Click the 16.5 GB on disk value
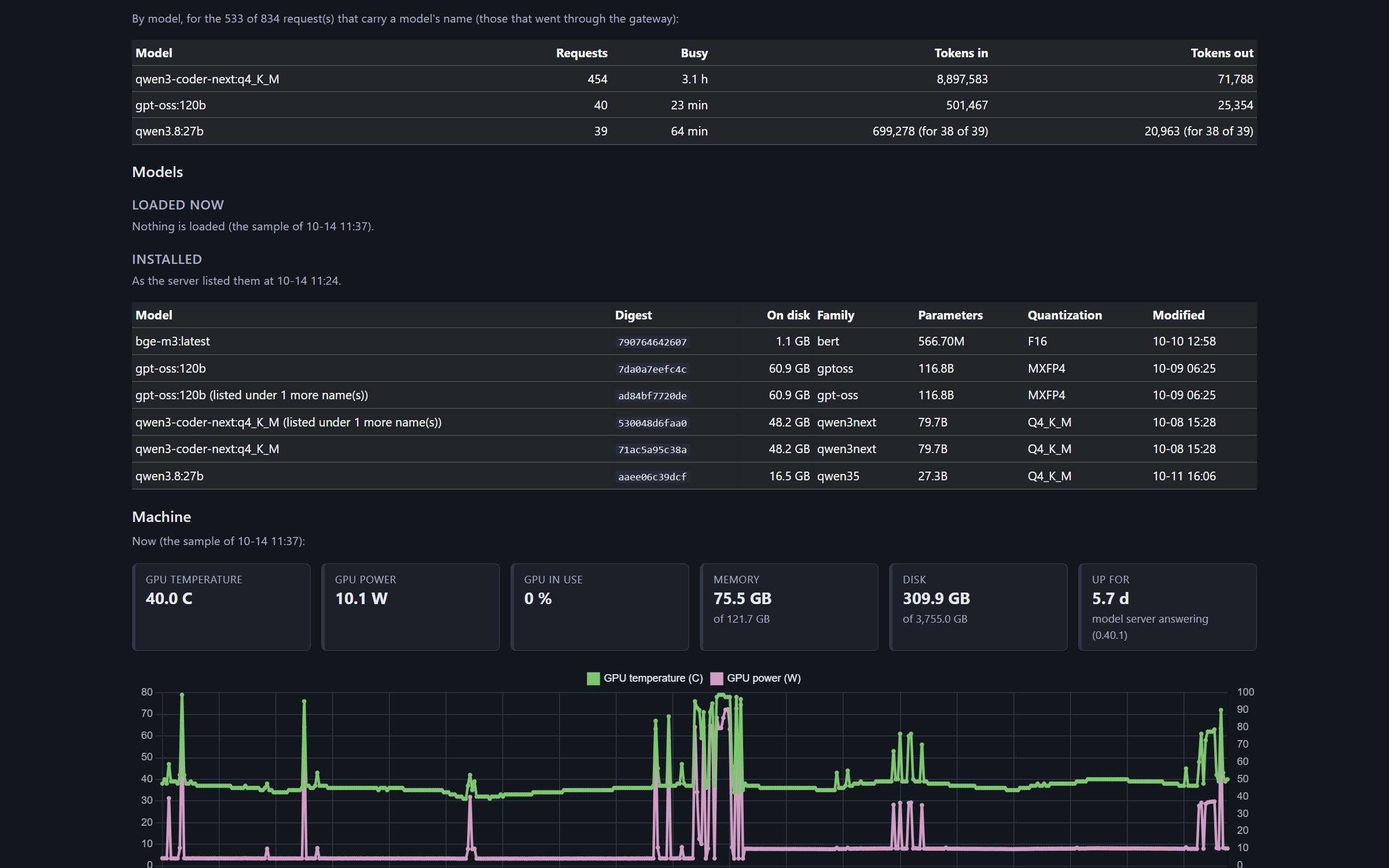 789,476
